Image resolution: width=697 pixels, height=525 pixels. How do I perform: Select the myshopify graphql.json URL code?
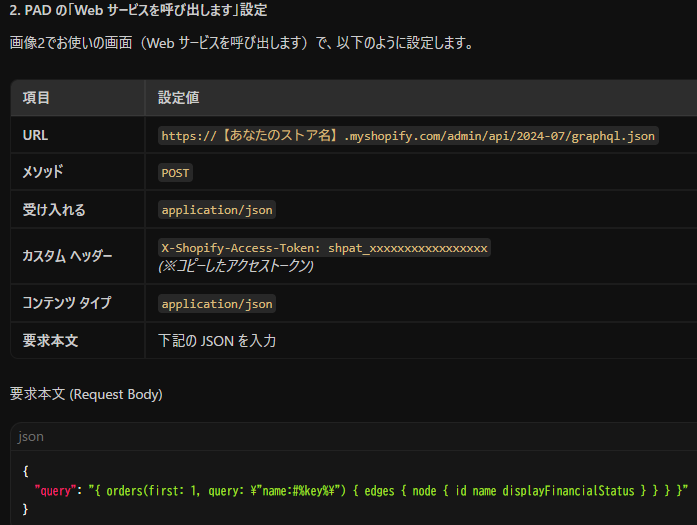click(408, 136)
